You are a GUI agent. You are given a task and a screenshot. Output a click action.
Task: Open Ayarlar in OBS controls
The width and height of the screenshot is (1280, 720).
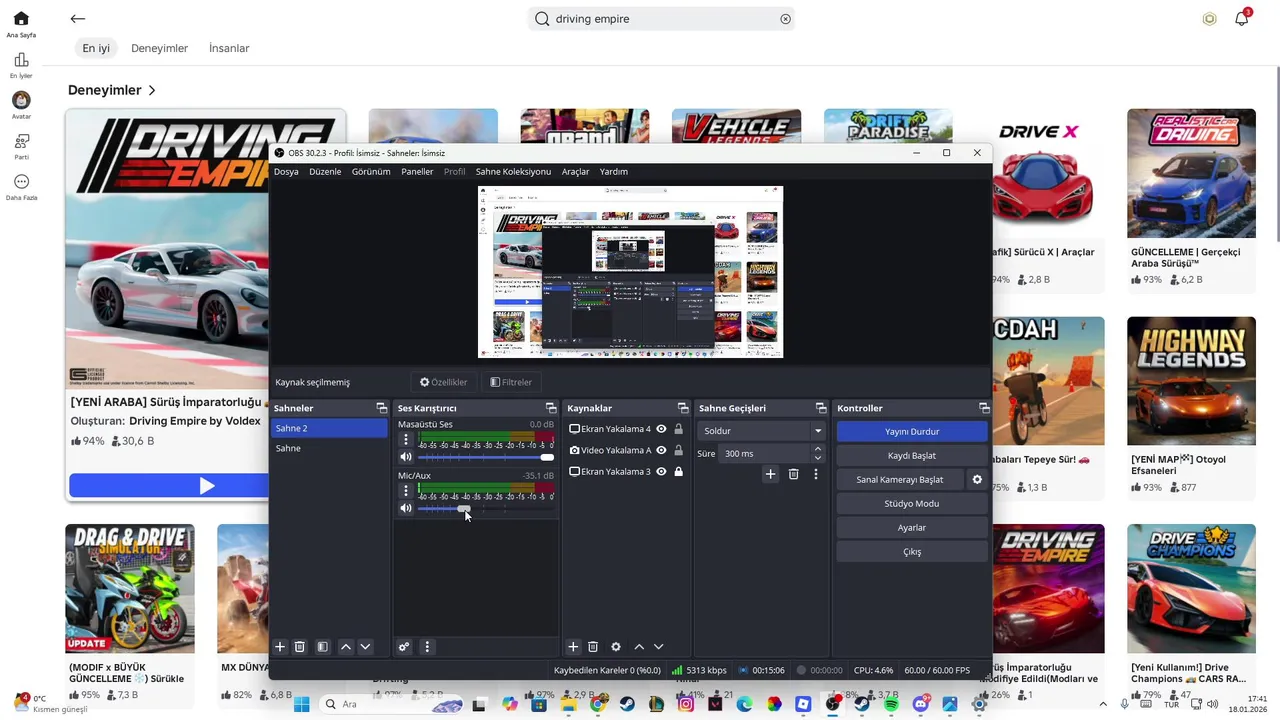tap(912, 527)
